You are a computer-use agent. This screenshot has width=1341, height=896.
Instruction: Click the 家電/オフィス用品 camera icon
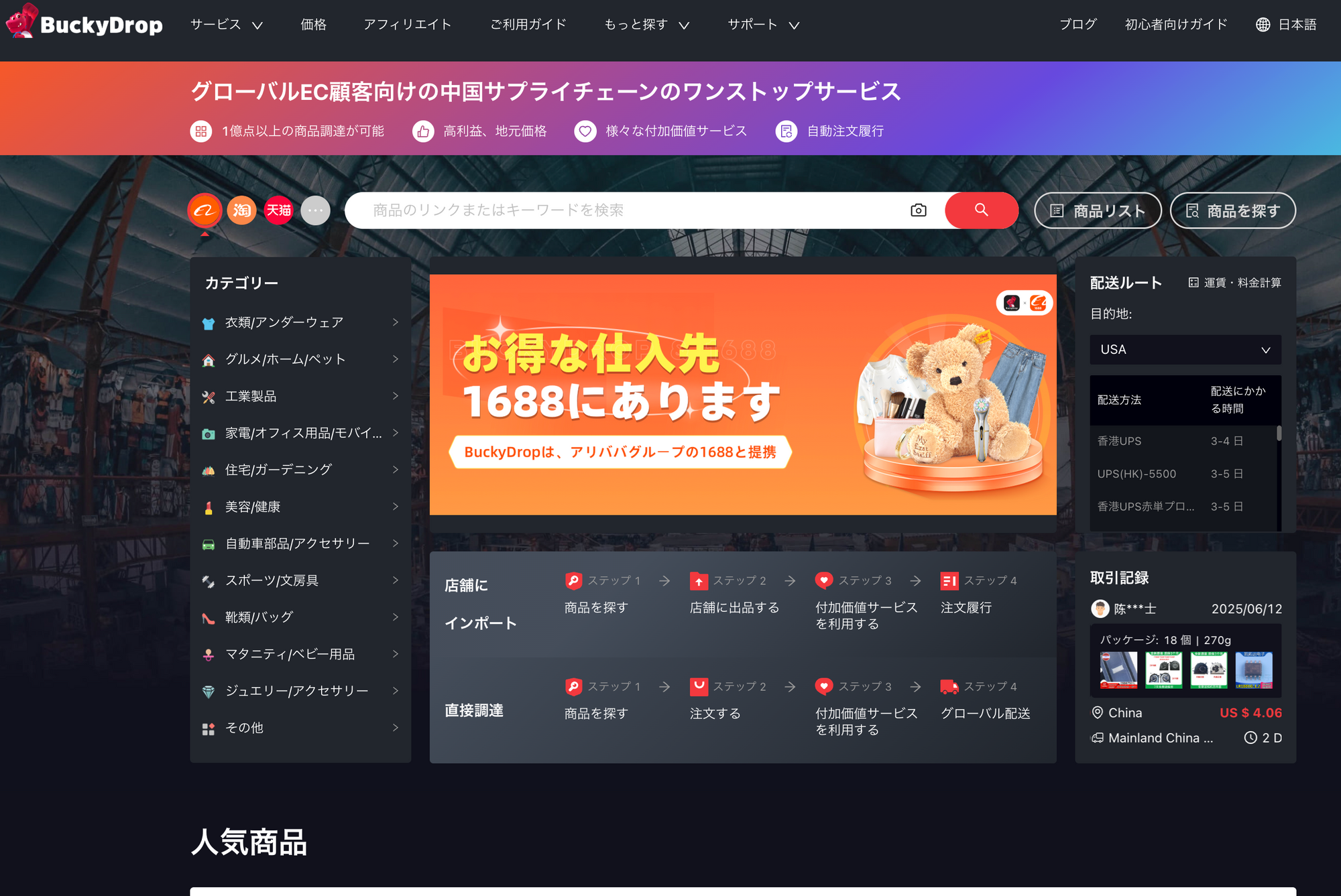tap(209, 434)
